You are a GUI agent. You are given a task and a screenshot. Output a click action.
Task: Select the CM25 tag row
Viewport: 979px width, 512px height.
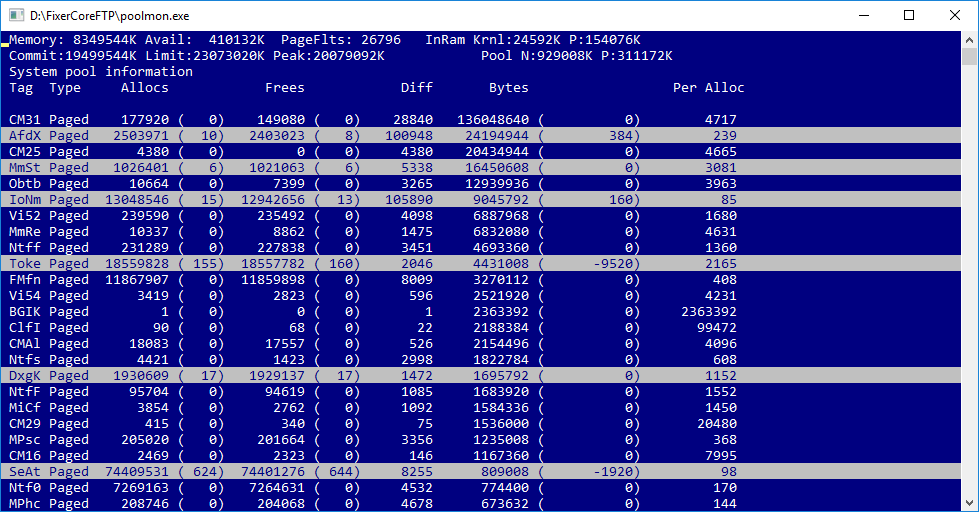481,152
